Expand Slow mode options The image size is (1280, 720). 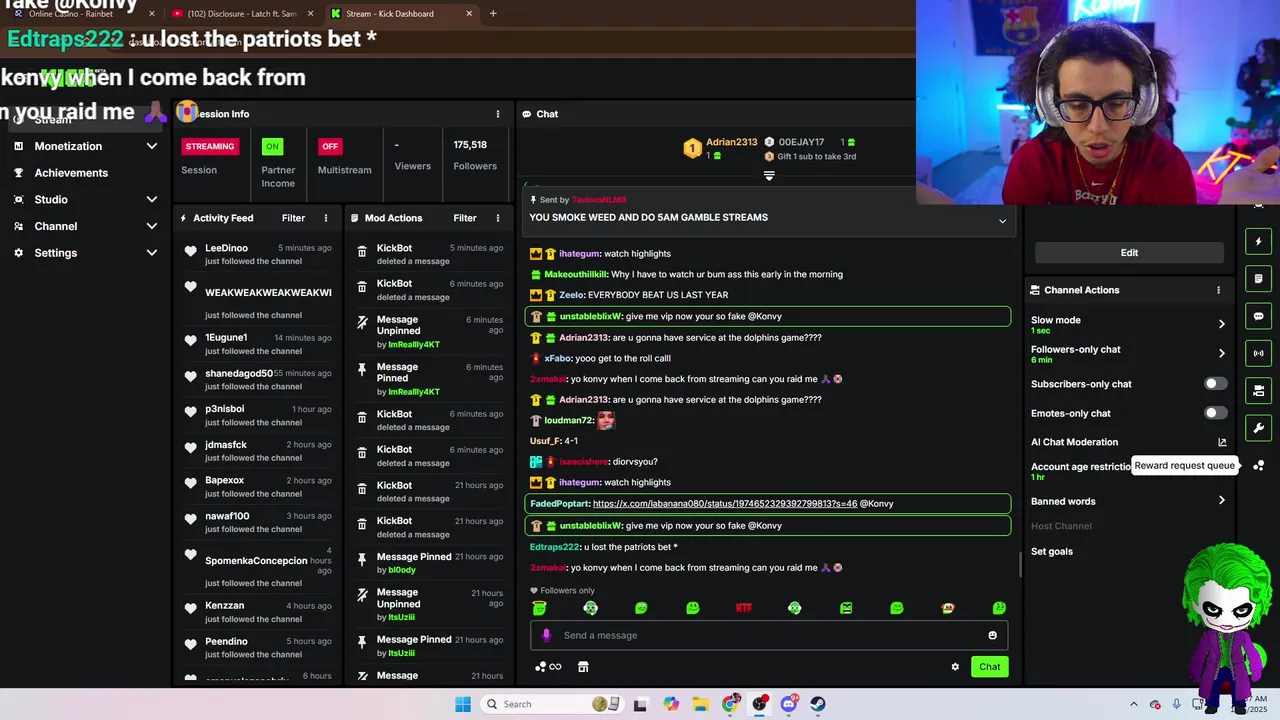pos(1222,324)
